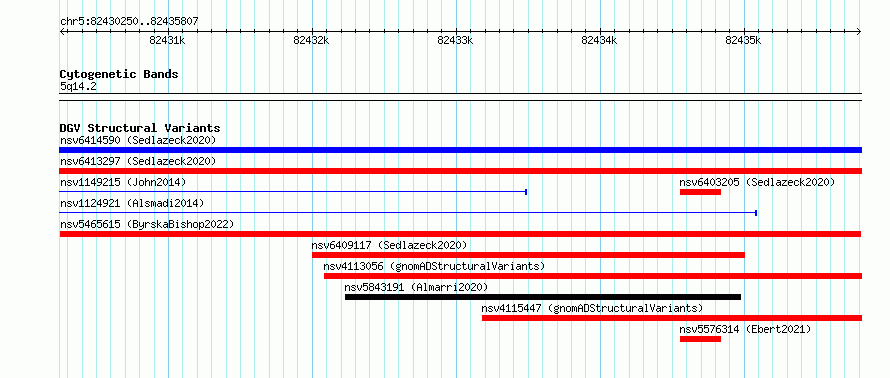The height and width of the screenshot is (378, 890).
Task: Click the 5q14.2 band label
Action: [78, 87]
